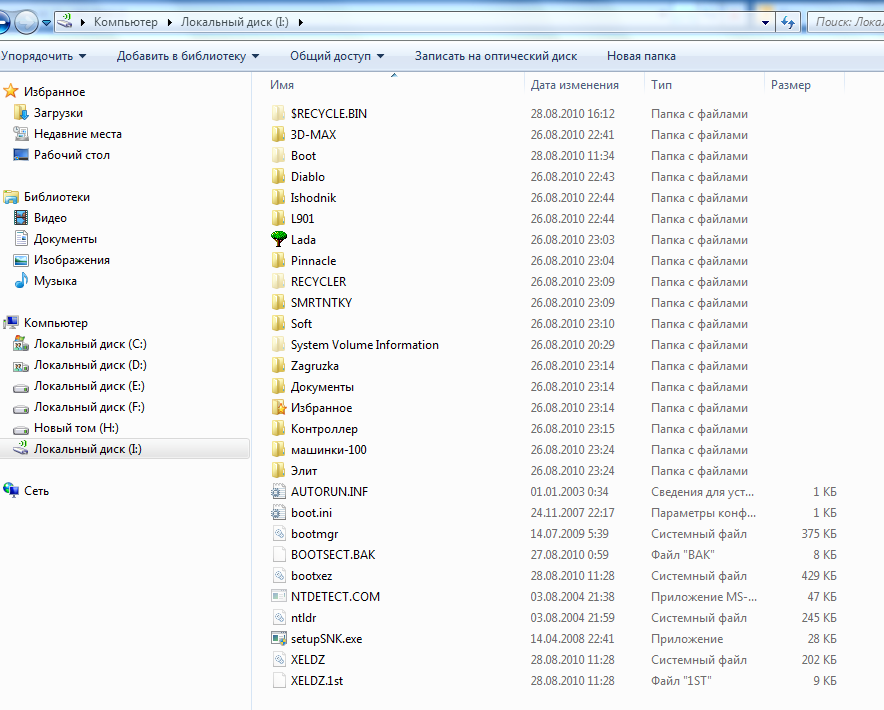Click Локальный диск (I:) breadcrumb in address bar
The height and width of the screenshot is (710, 884).
pyautogui.click(x=235, y=22)
